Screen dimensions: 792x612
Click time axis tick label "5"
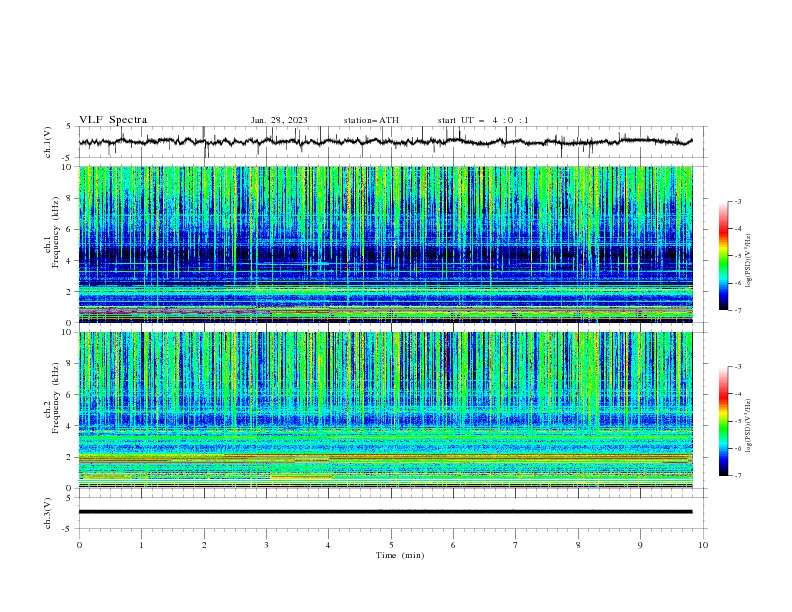click(x=391, y=545)
